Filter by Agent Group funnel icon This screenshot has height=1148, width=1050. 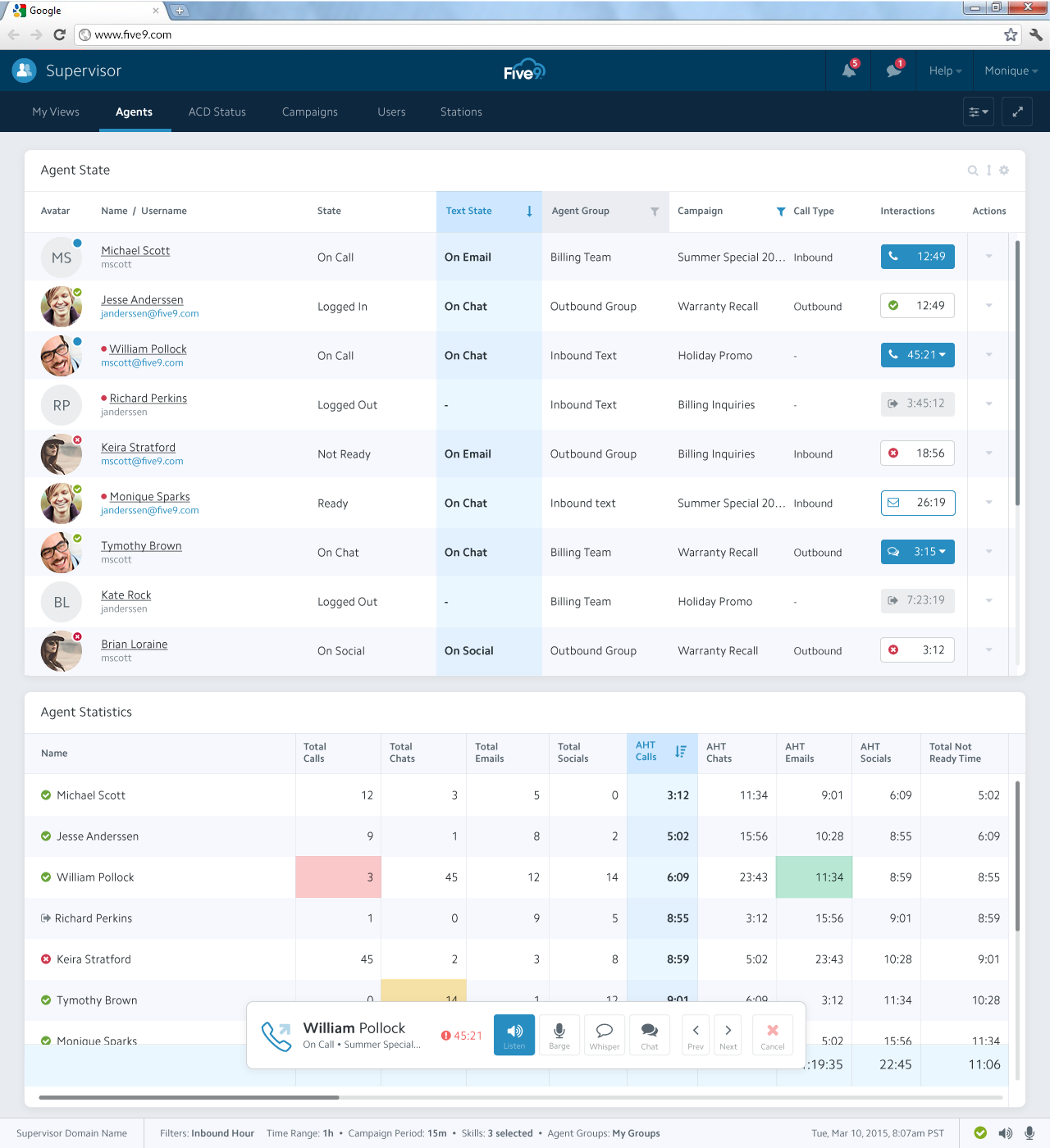[x=655, y=212]
